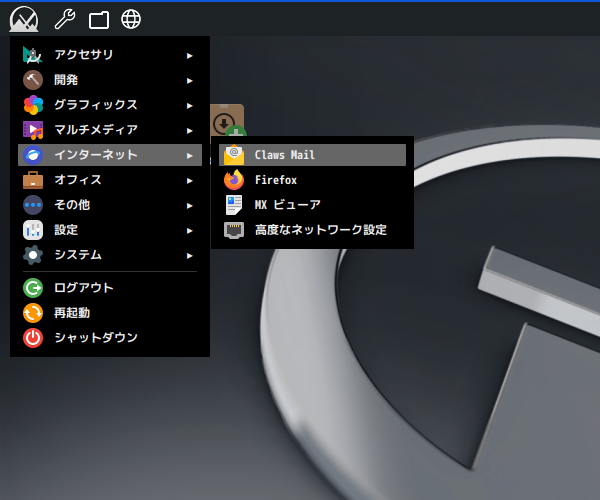Viewport: 600px width, 500px height.
Task: Launch Firefox from submenu
Action: click(312, 180)
